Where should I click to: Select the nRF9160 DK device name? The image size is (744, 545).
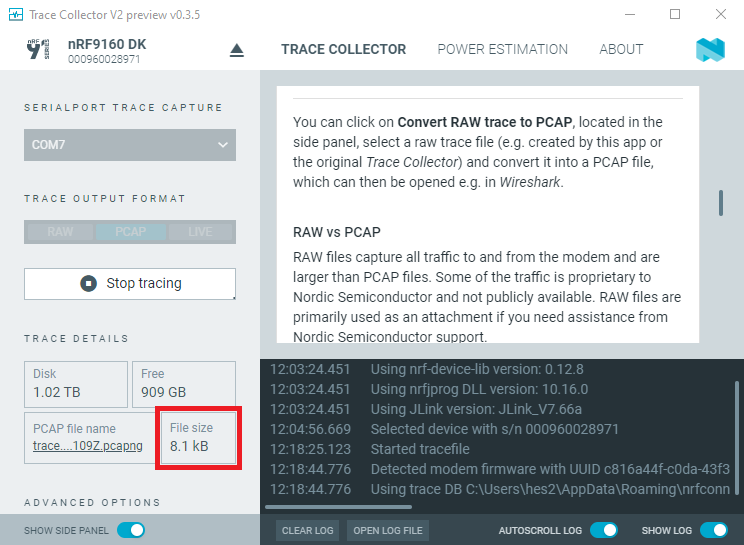click(107, 44)
